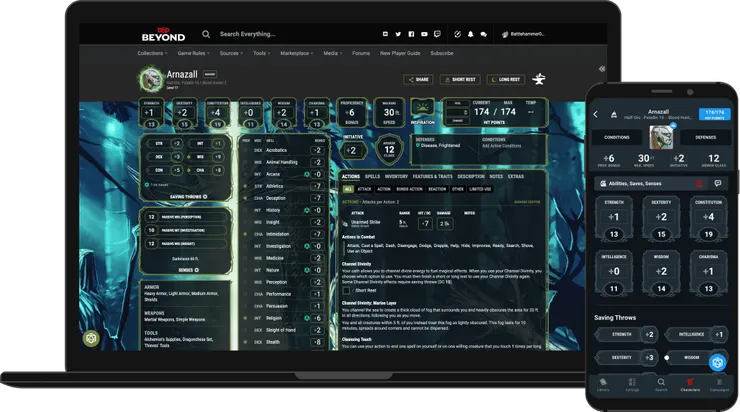
Task: Filter actions by Bonus Action
Action: [x=409, y=189]
